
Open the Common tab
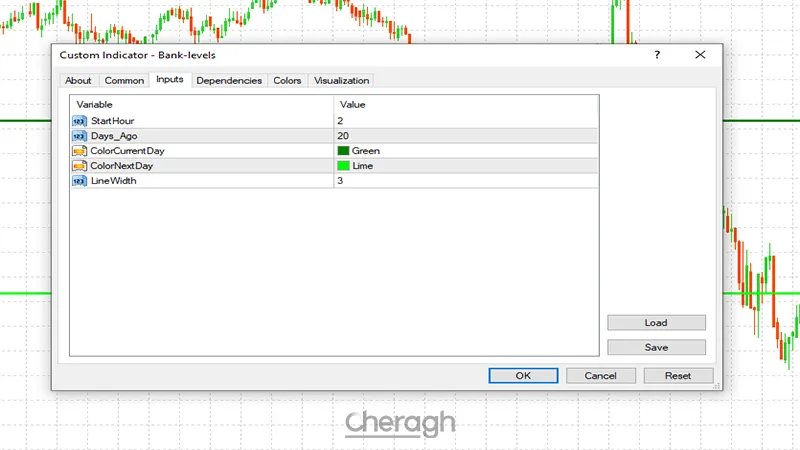[x=125, y=81]
